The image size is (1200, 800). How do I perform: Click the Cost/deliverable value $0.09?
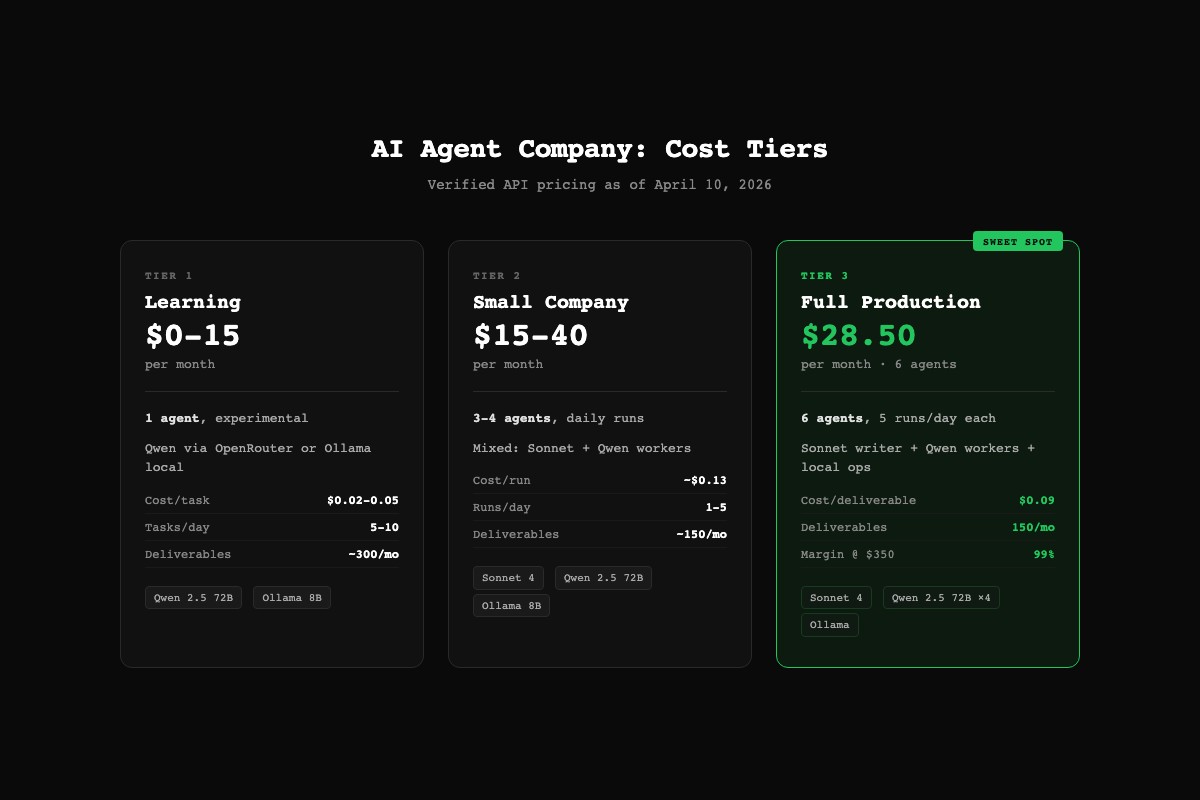[x=1037, y=500]
